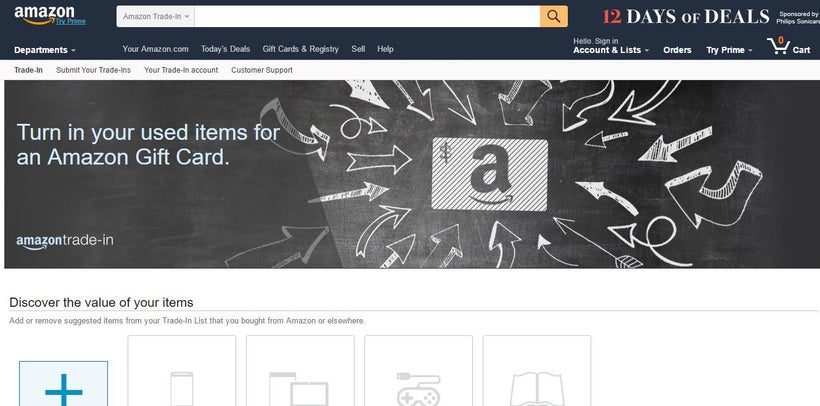Click Today's Deals link
Screen dimensions: 820x406
click(225, 49)
